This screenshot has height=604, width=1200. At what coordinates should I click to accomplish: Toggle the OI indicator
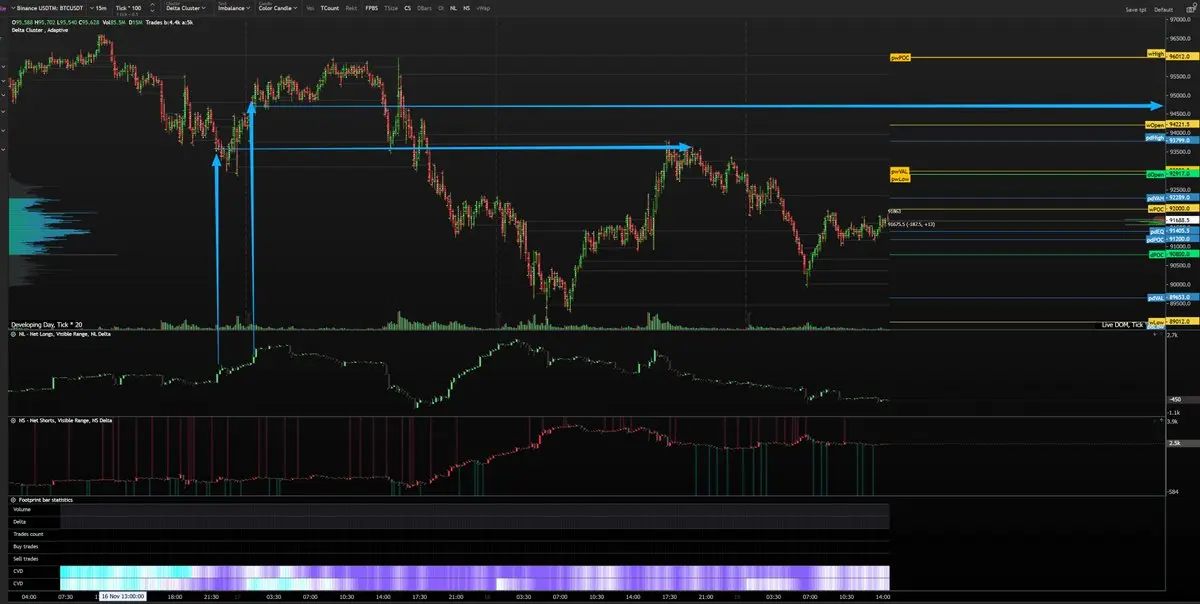pos(441,8)
